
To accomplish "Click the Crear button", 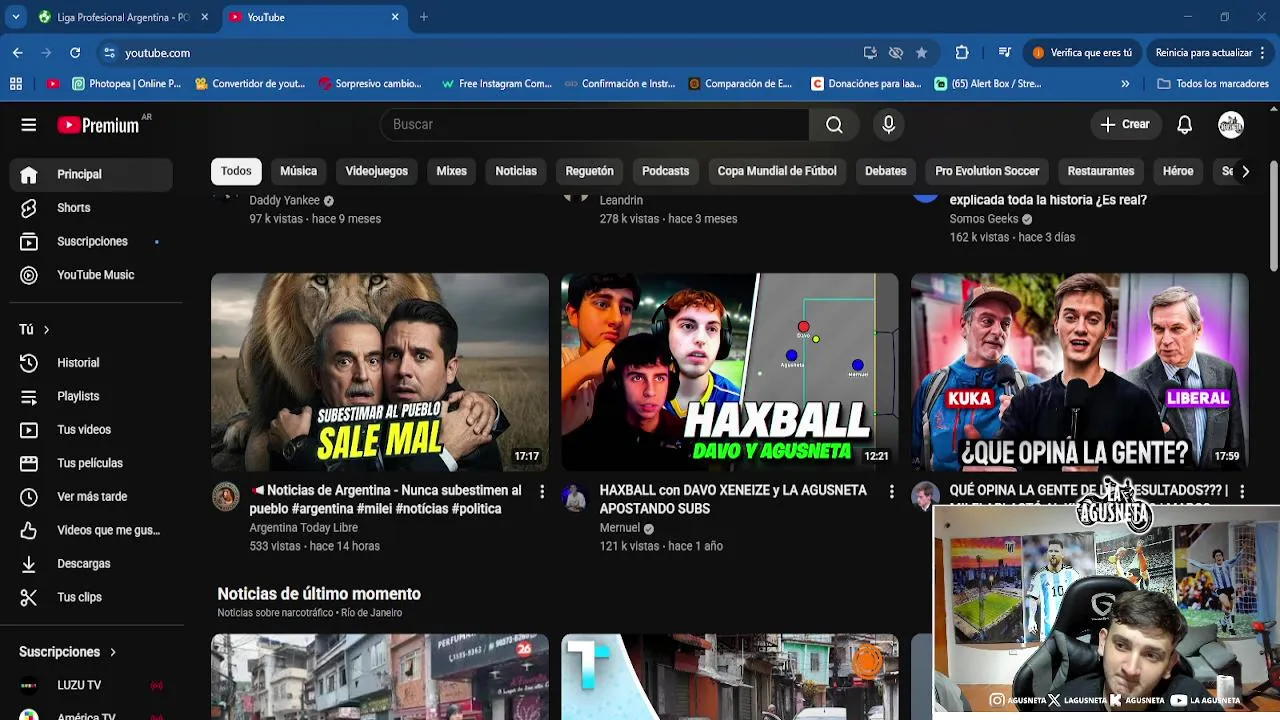I will click(1125, 125).
